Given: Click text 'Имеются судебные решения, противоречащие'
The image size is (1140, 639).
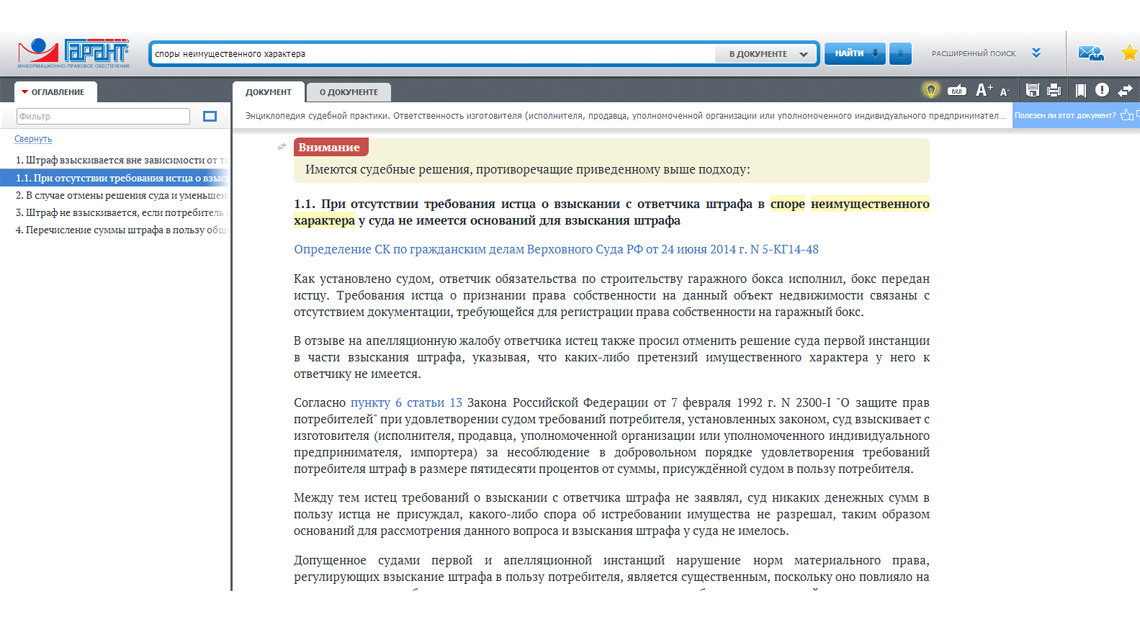Looking at the screenshot, I should coord(528,169).
